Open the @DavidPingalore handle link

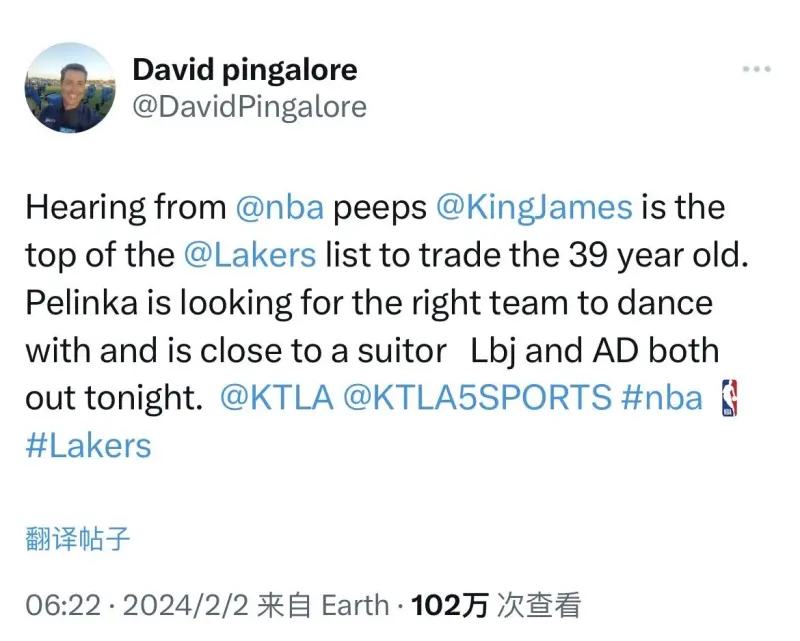pos(250,107)
